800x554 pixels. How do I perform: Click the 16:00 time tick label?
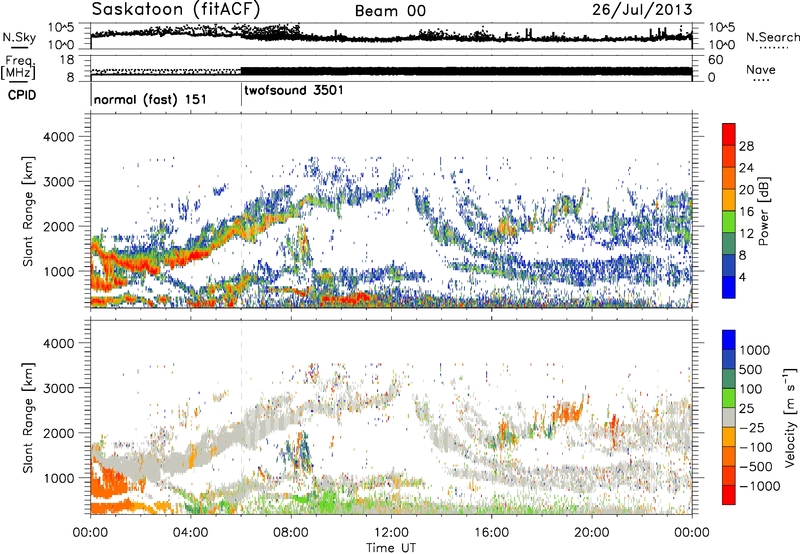491,533
